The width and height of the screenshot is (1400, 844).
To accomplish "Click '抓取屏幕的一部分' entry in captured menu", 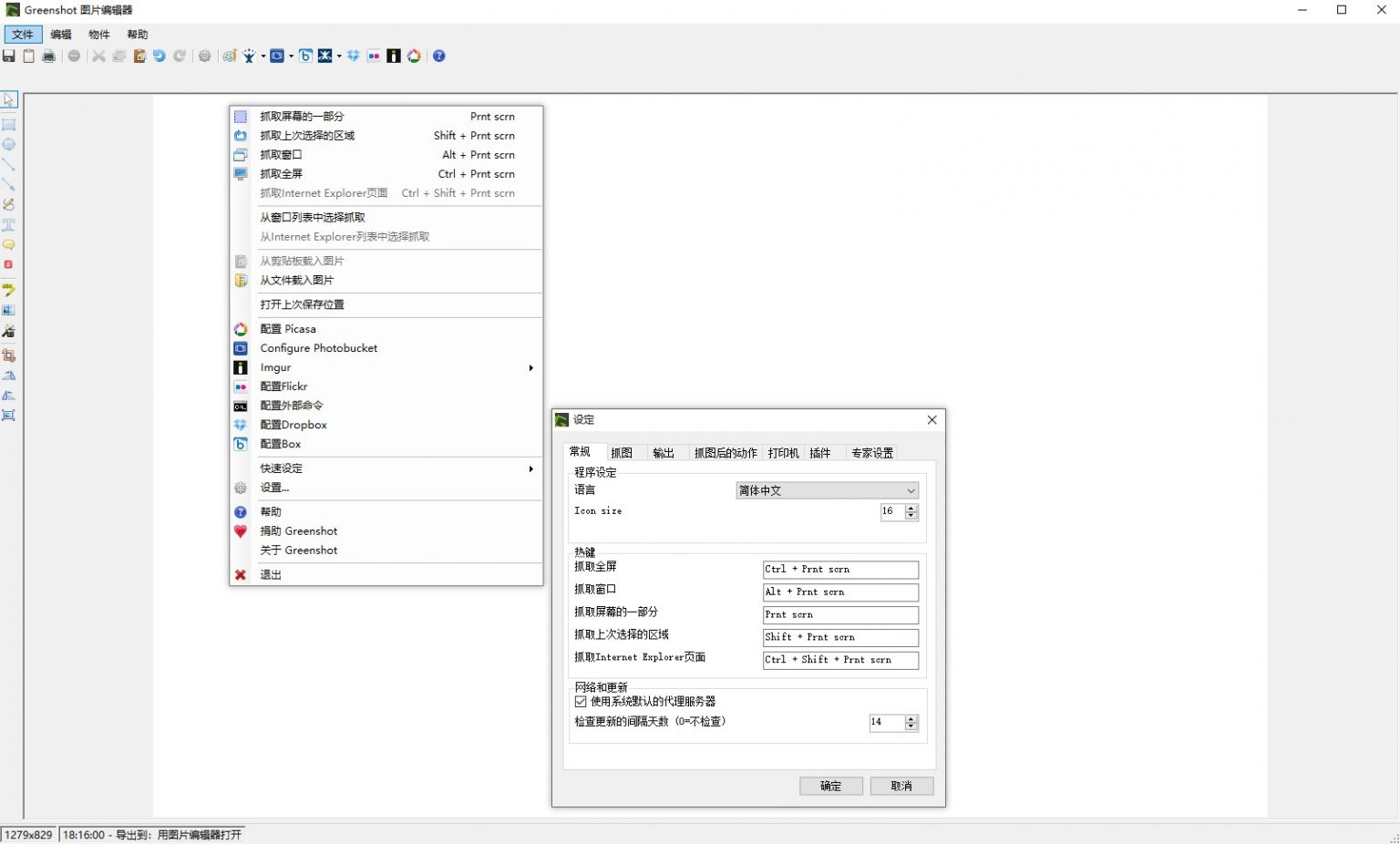I will tap(386, 117).
